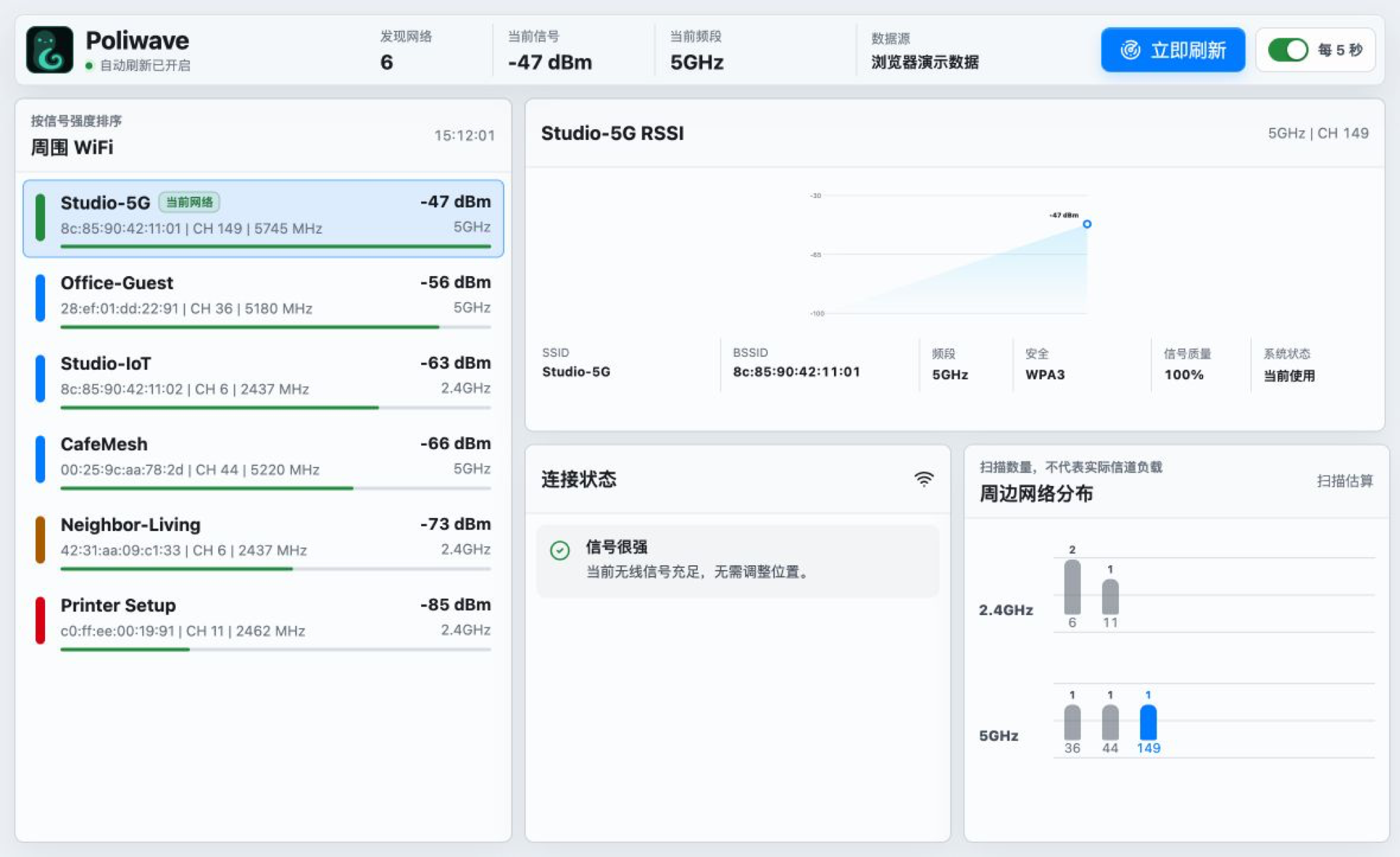Click the WPA3 security value
This screenshot has height=857, width=1400.
point(1045,375)
